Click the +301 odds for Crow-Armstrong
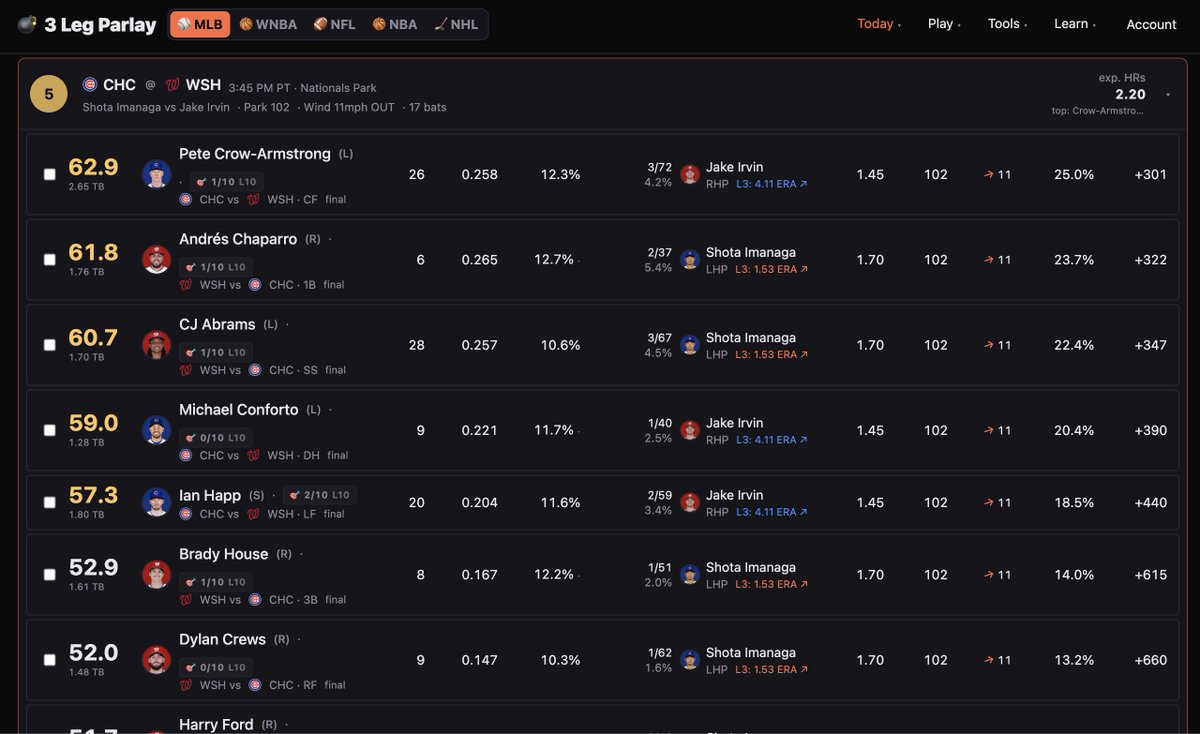The height and width of the screenshot is (734, 1200). pos(1150,174)
